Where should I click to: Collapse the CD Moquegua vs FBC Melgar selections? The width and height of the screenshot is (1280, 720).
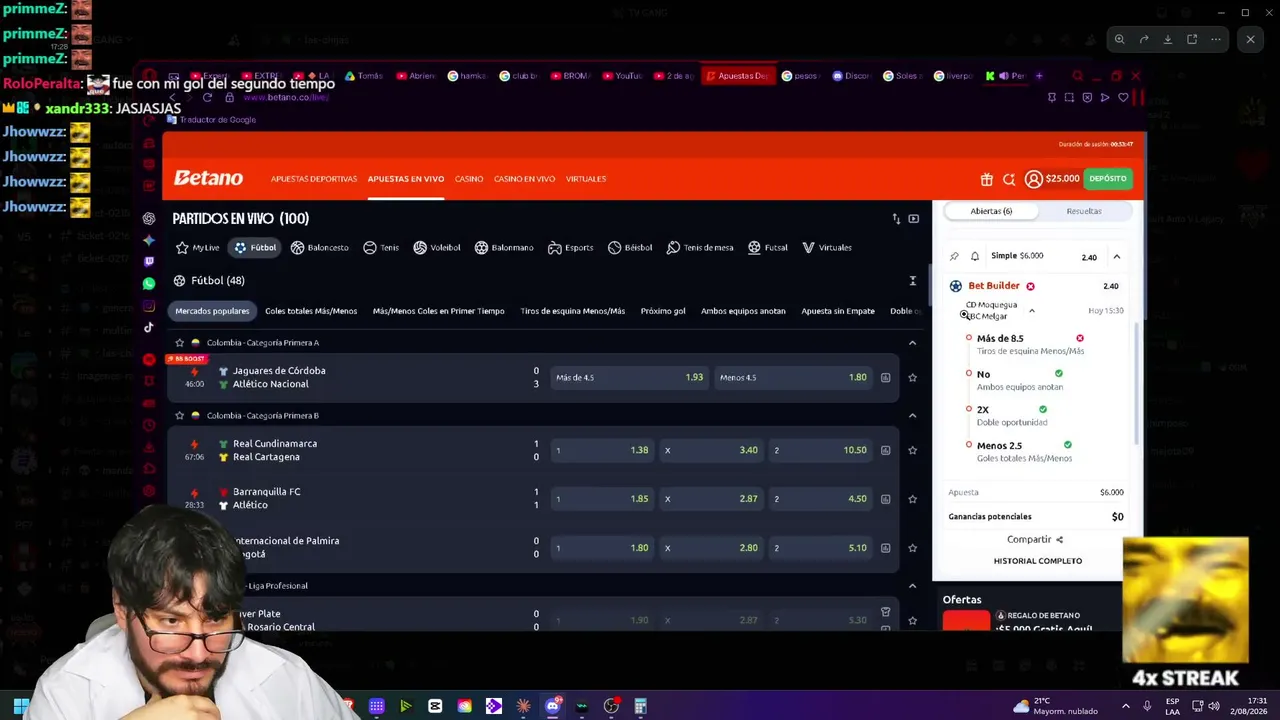(x=1032, y=311)
